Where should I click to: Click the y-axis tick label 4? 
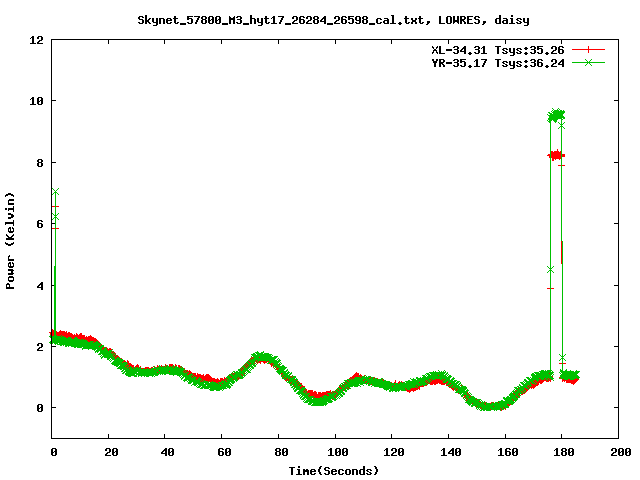(x=40, y=286)
